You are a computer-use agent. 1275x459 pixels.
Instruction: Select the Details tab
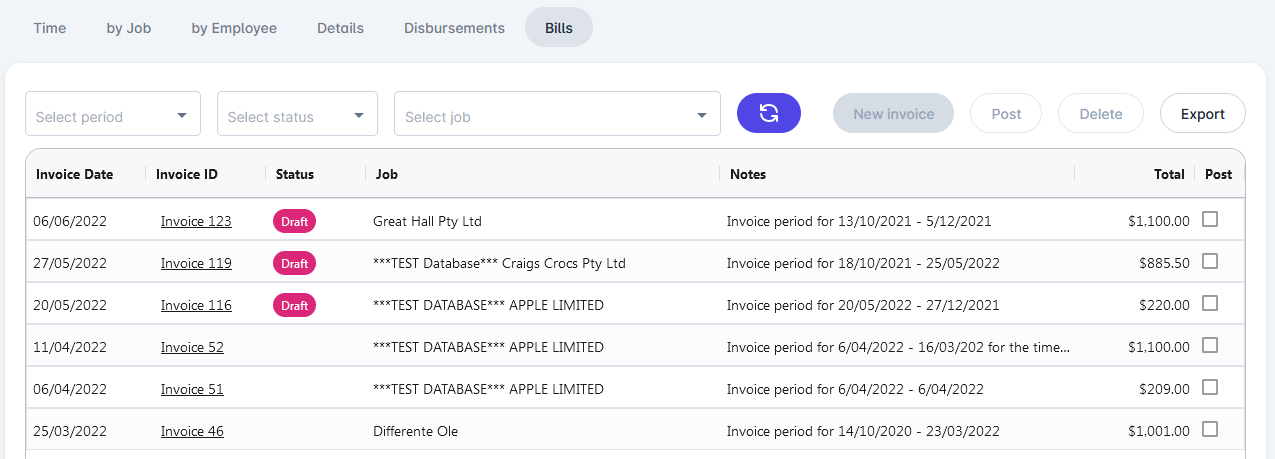coord(340,28)
